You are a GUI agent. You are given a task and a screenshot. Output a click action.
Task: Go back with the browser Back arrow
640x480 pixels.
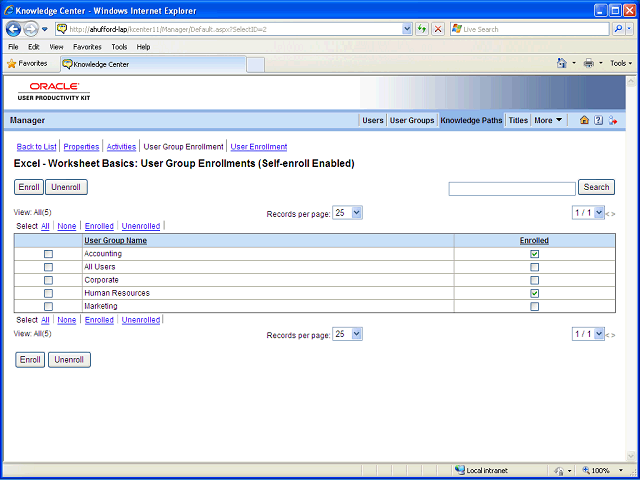point(13,29)
